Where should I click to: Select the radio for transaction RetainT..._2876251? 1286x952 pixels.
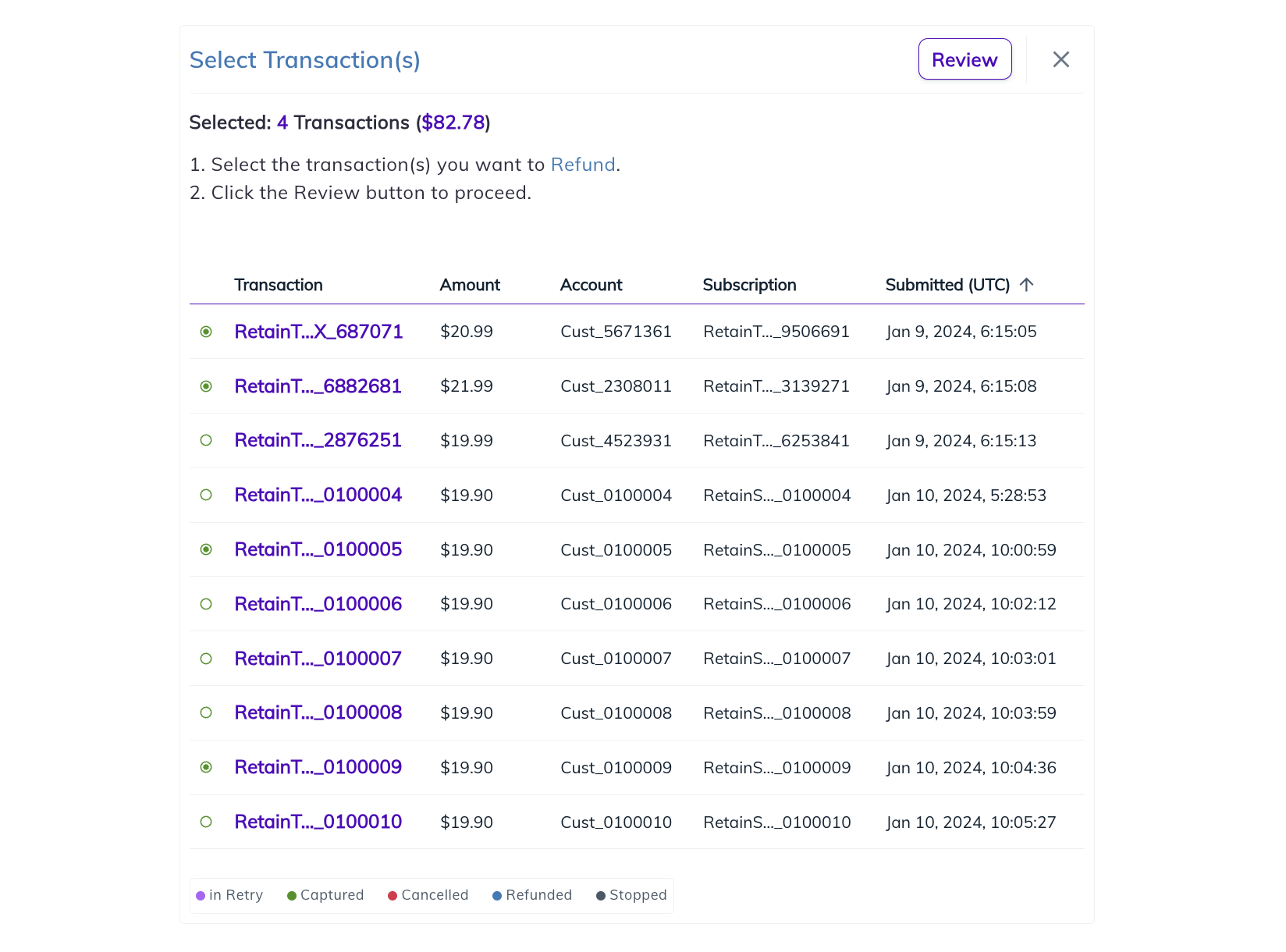(206, 440)
